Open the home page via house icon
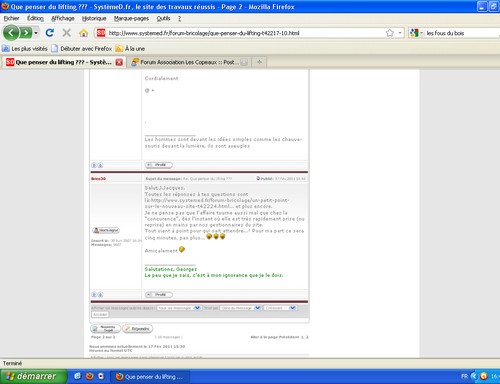This screenshot has width=500, height=384. (83, 33)
